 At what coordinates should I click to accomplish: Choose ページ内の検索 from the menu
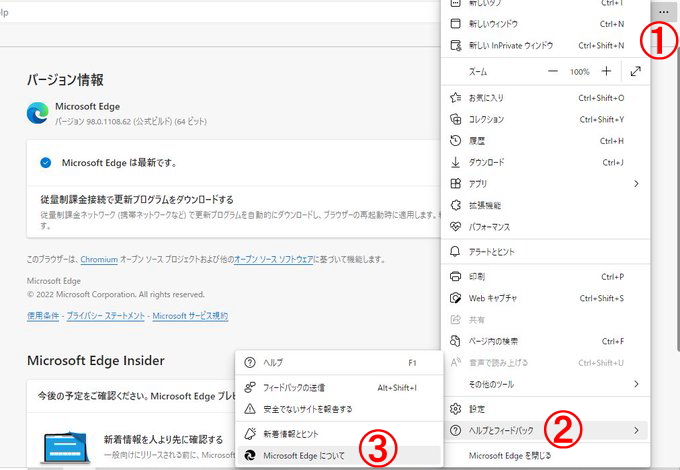545,341
